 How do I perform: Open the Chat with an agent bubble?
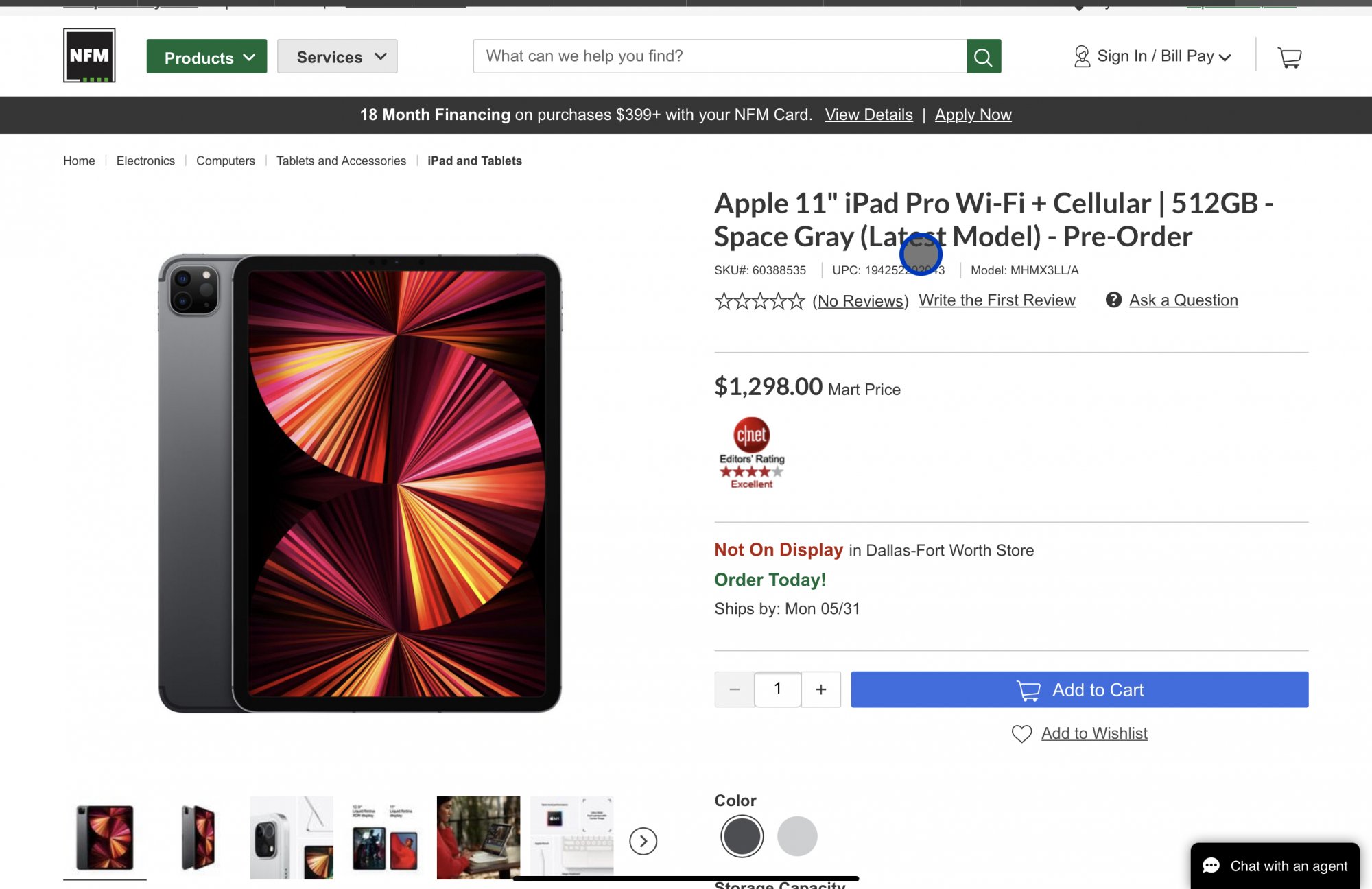1275,866
